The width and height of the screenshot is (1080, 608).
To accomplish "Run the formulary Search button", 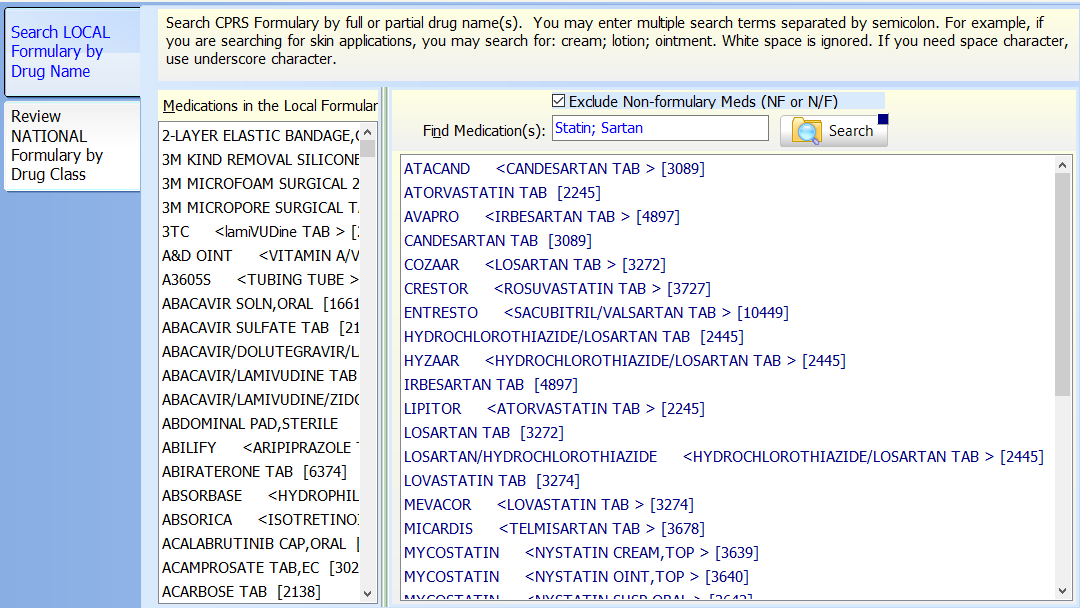I will tap(833, 131).
